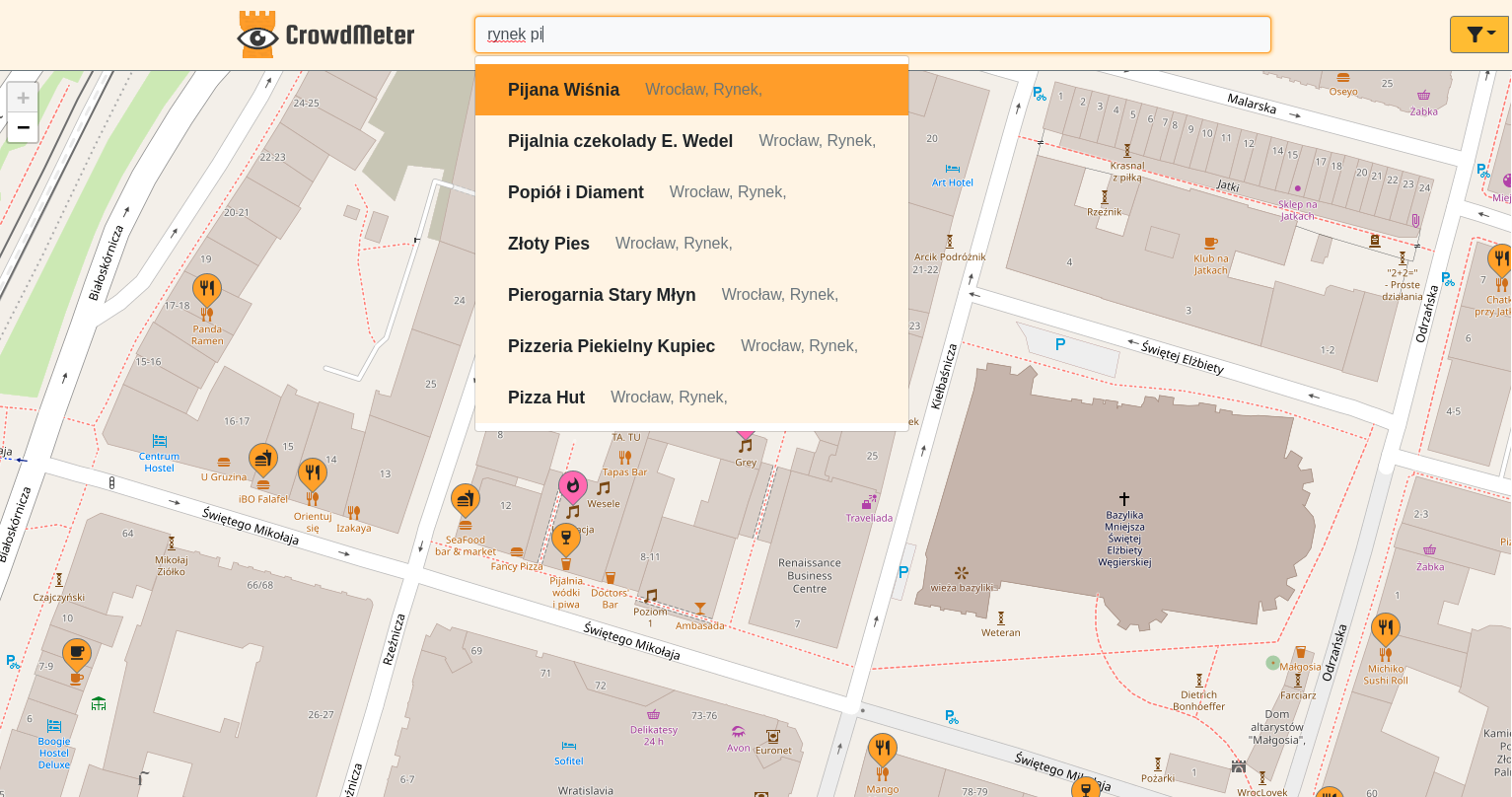Click the Mikołaj Ziółko memorial icon
This screenshot has width=1512, height=797.
point(172,543)
